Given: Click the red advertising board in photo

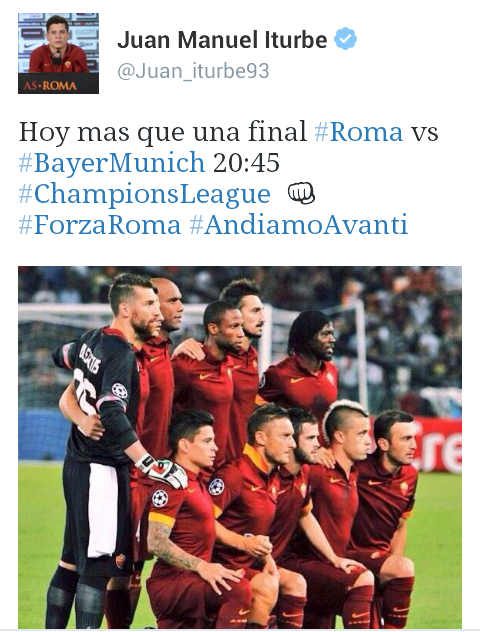Looking at the screenshot, I should pos(435,445).
